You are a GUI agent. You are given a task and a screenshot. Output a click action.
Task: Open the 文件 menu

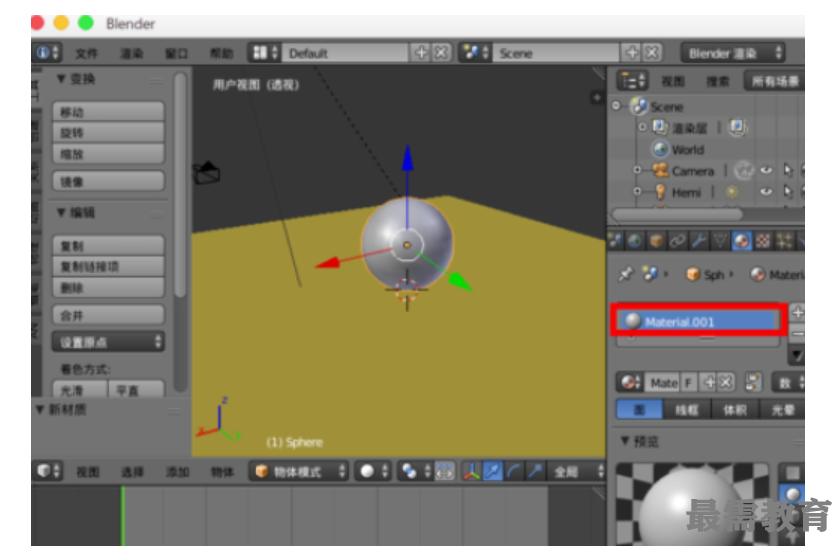(87, 53)
